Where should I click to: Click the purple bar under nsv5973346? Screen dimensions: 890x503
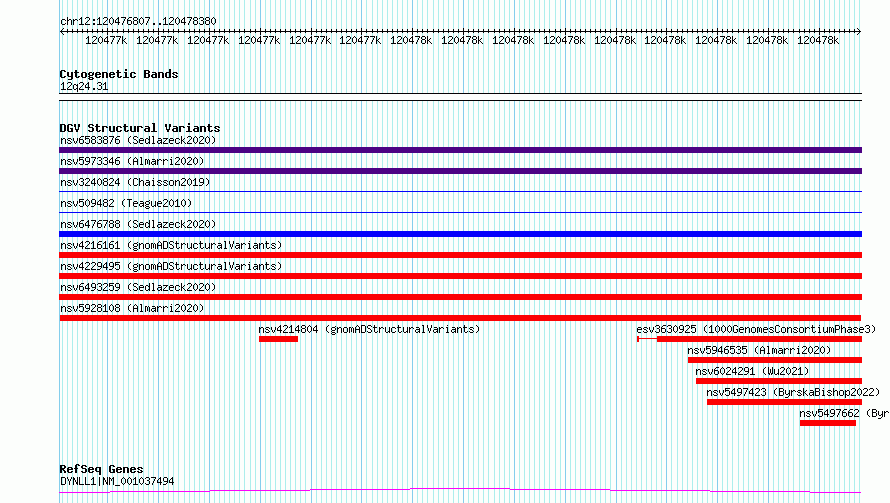coord(460,171)
